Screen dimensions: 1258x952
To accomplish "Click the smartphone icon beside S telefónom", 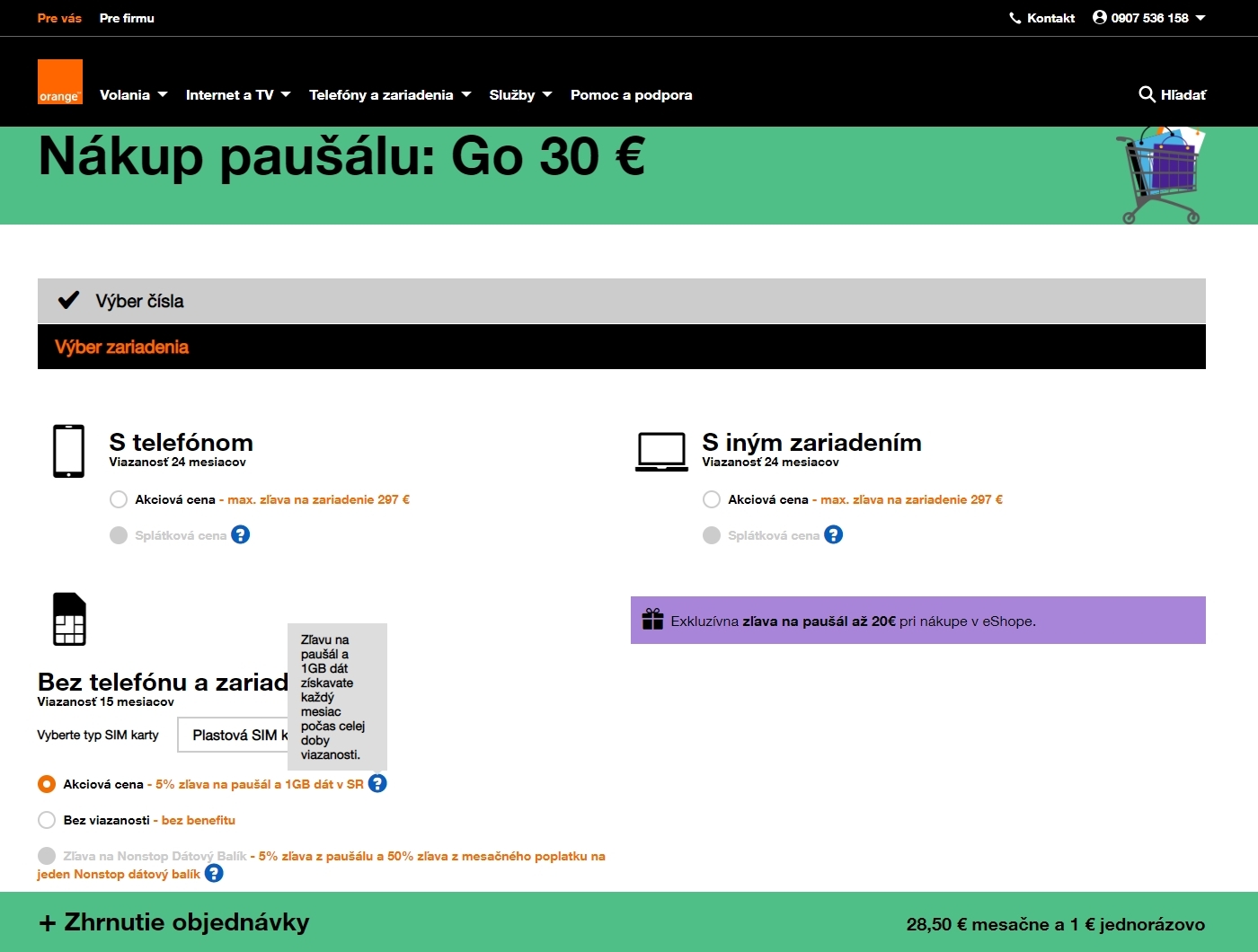I will click(69, 451).
